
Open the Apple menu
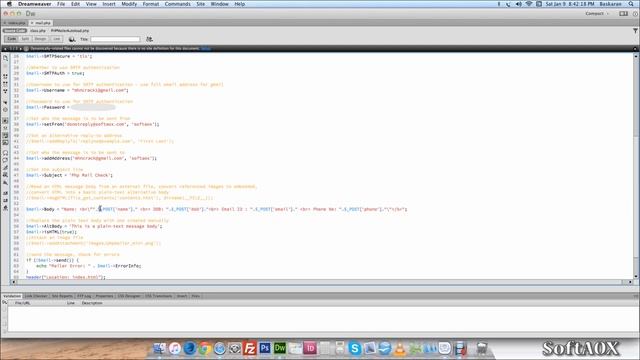coord(9,4)
